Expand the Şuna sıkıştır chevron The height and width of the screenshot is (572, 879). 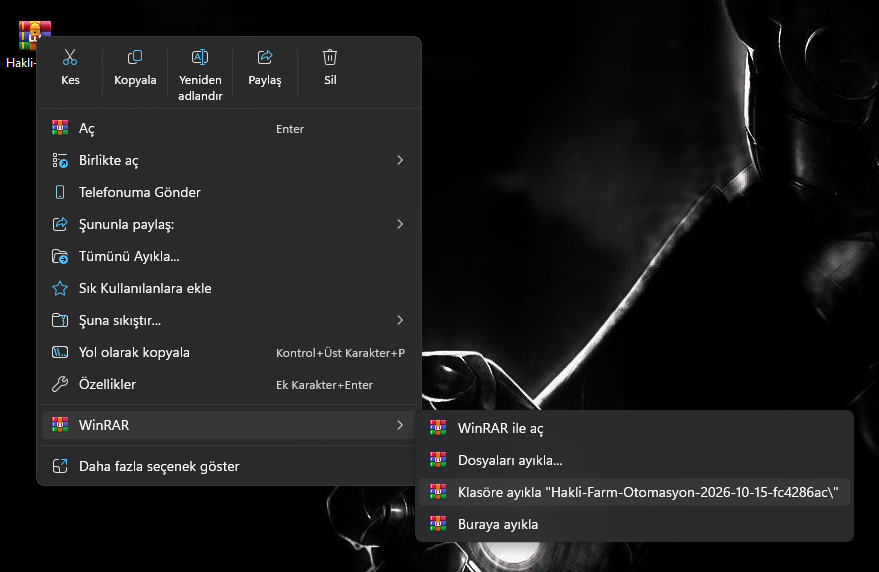point(400,320)
